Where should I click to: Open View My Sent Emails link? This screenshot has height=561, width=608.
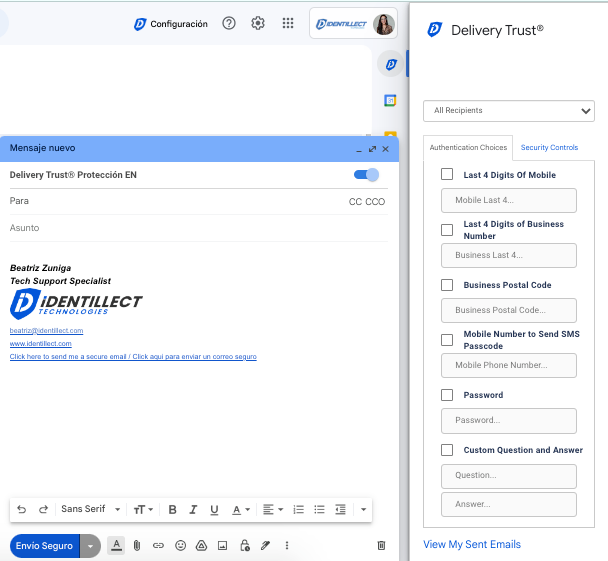click(x=472, y=544)
